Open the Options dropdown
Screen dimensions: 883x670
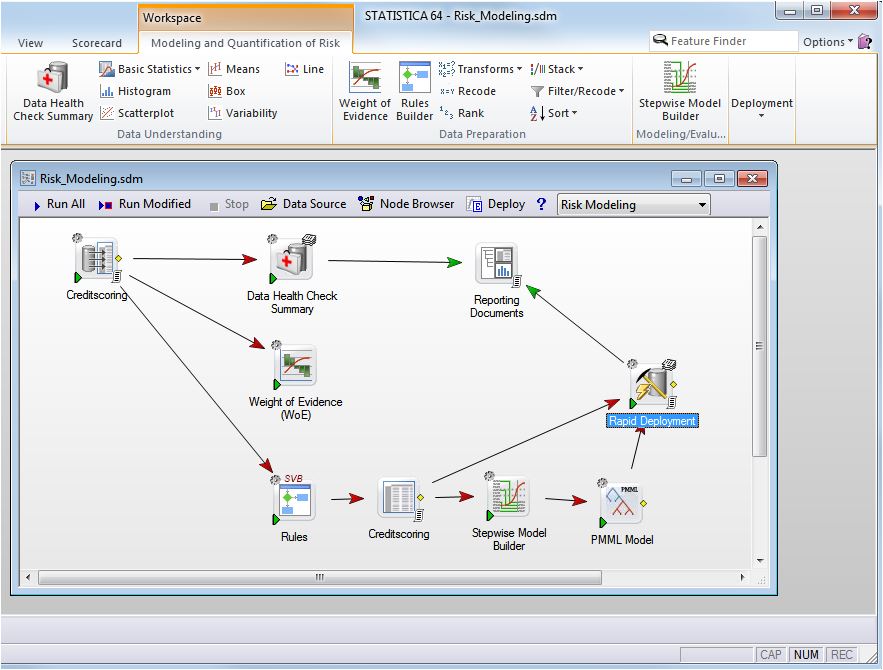point(828,42)
